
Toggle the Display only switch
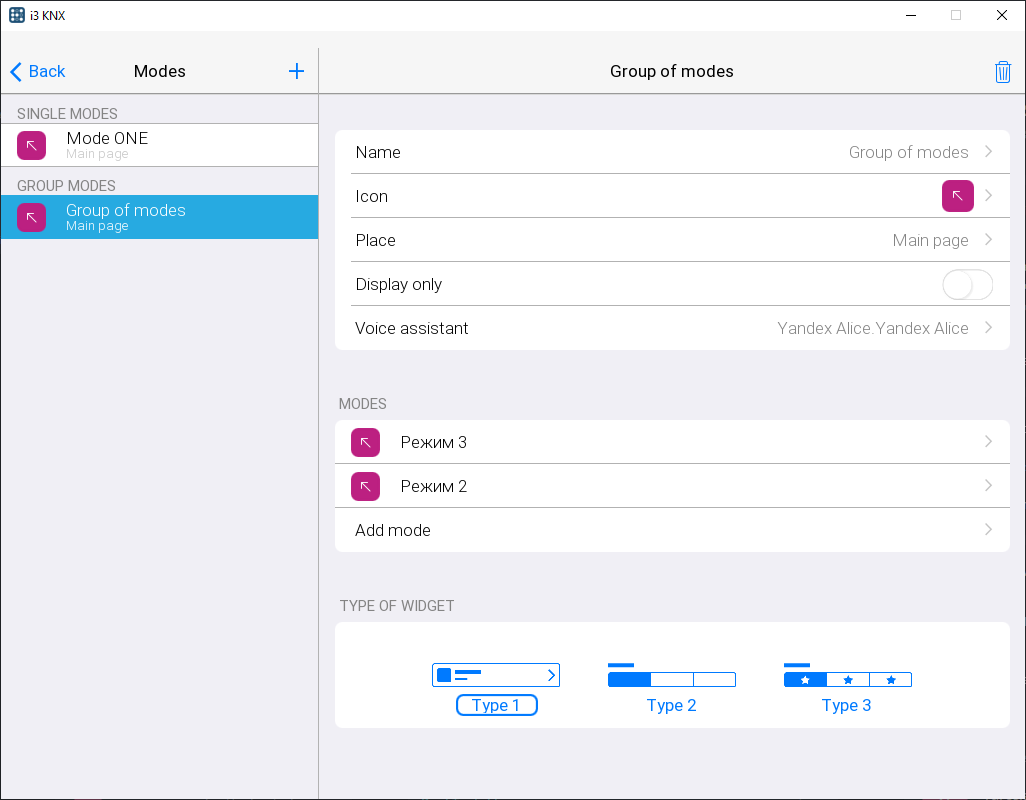[967, 284]
